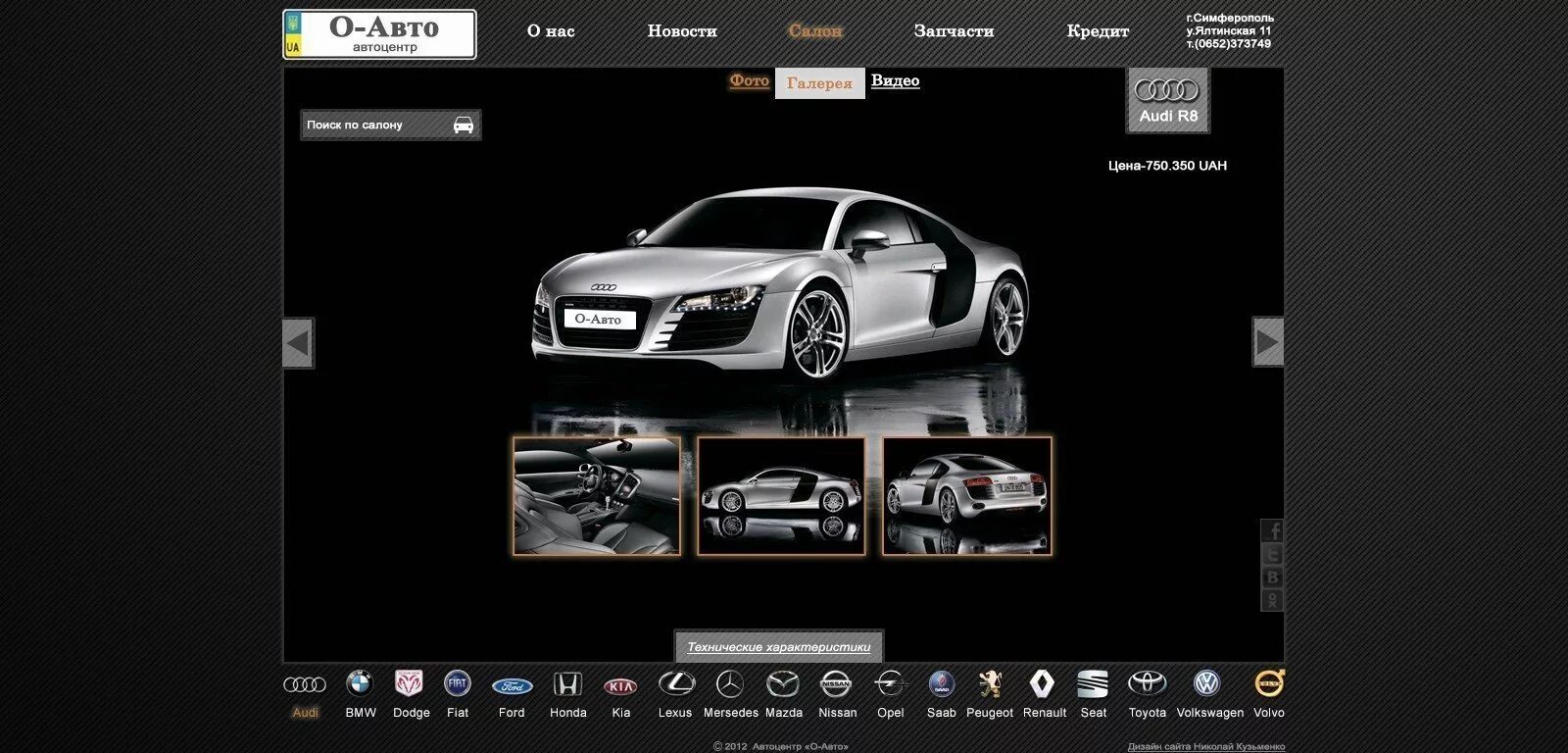Pick the Lexus brand logo
1568x753 pixels.
676,683
